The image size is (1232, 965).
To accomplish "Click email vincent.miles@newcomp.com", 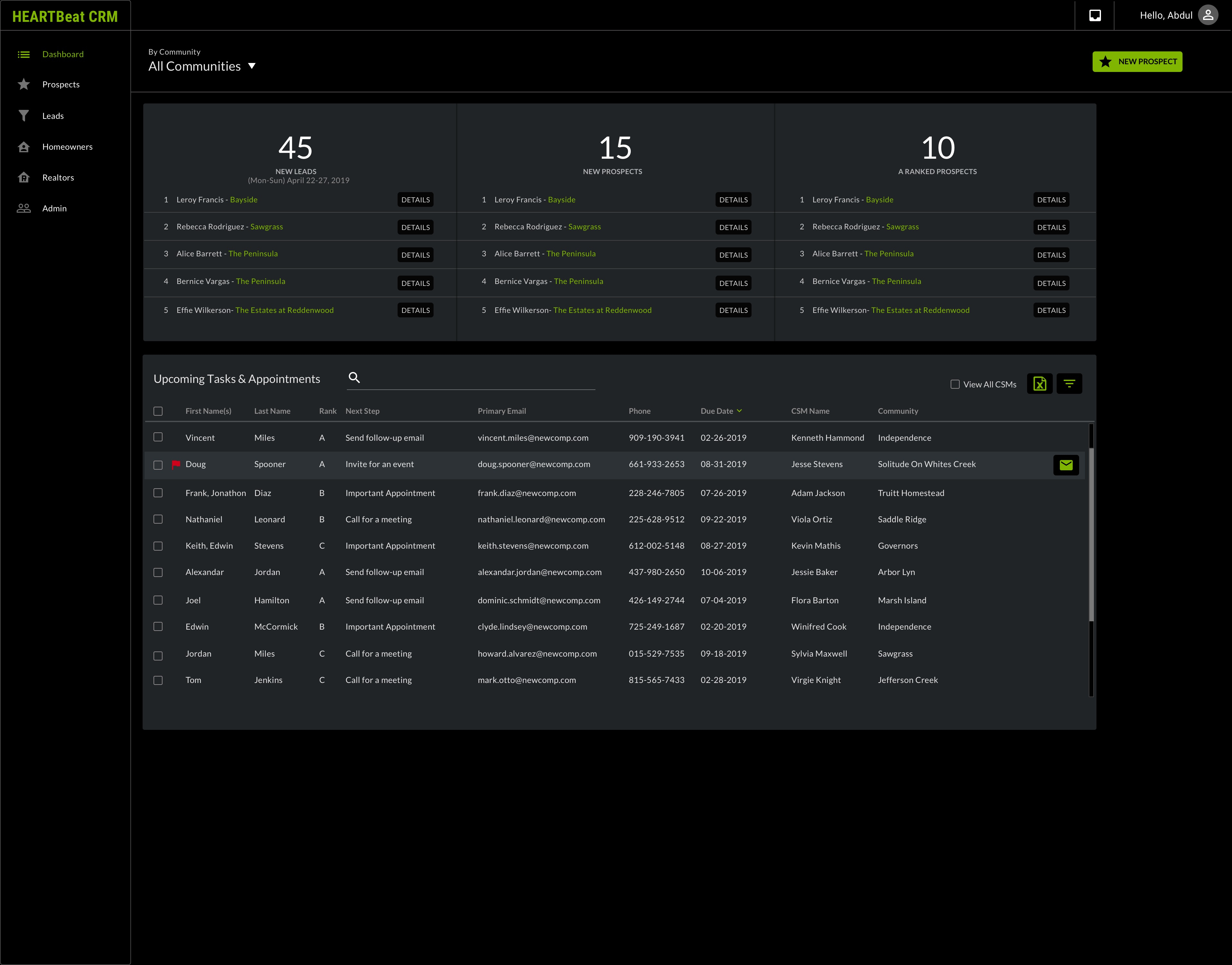I will [533, 437].
